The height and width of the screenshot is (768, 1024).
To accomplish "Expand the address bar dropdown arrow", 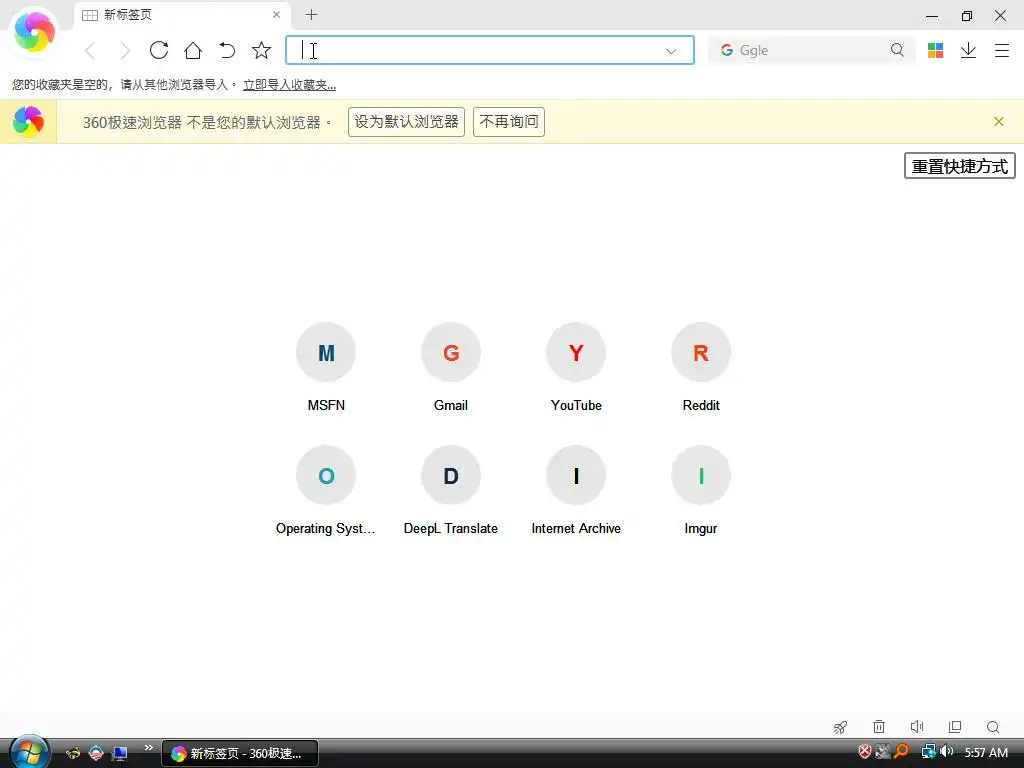I will tap(671, 51).
